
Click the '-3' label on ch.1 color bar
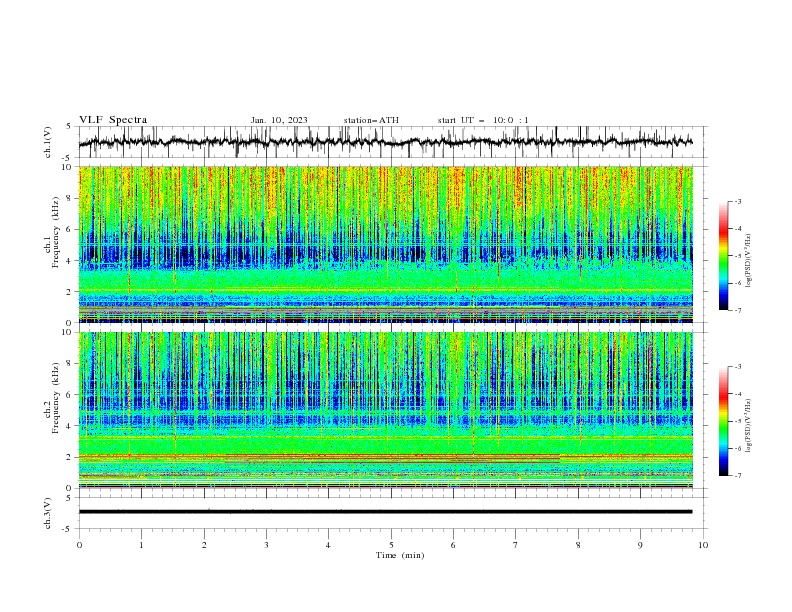click(737, 201)
